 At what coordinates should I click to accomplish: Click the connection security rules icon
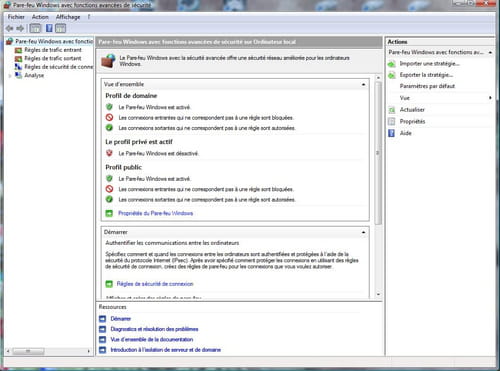pos(18,67)
